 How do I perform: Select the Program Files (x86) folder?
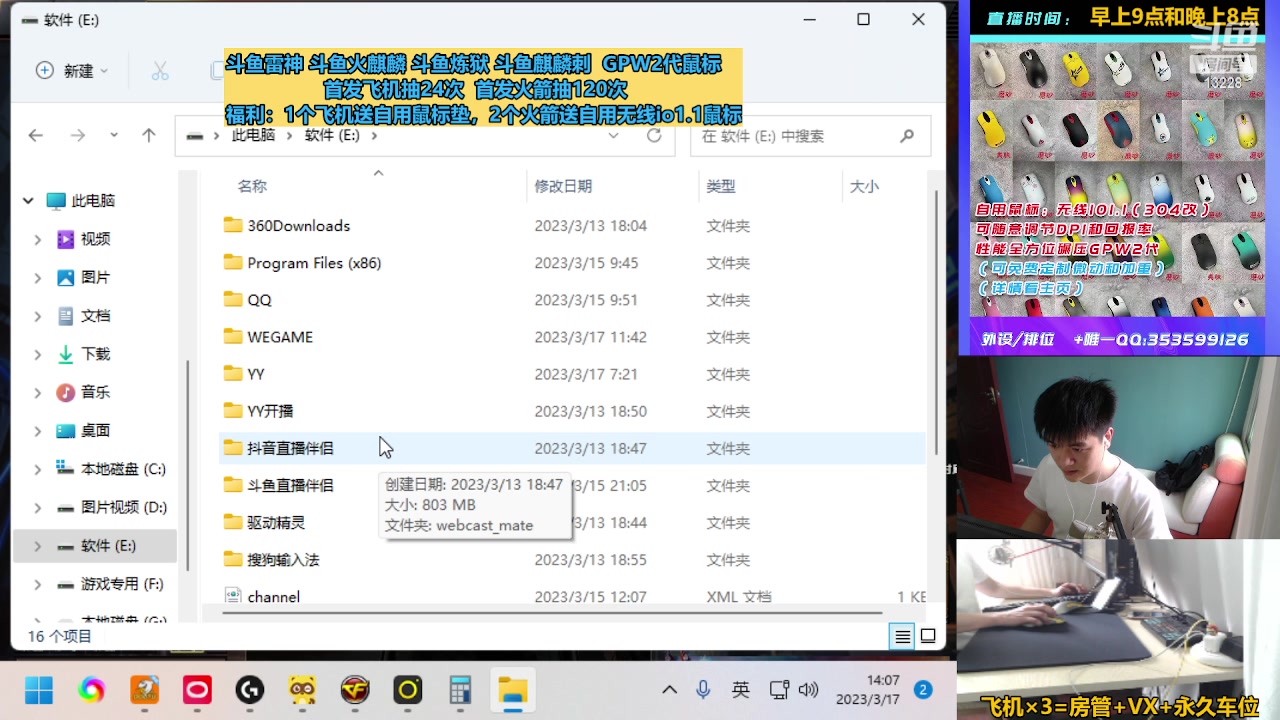coord(573,263)
